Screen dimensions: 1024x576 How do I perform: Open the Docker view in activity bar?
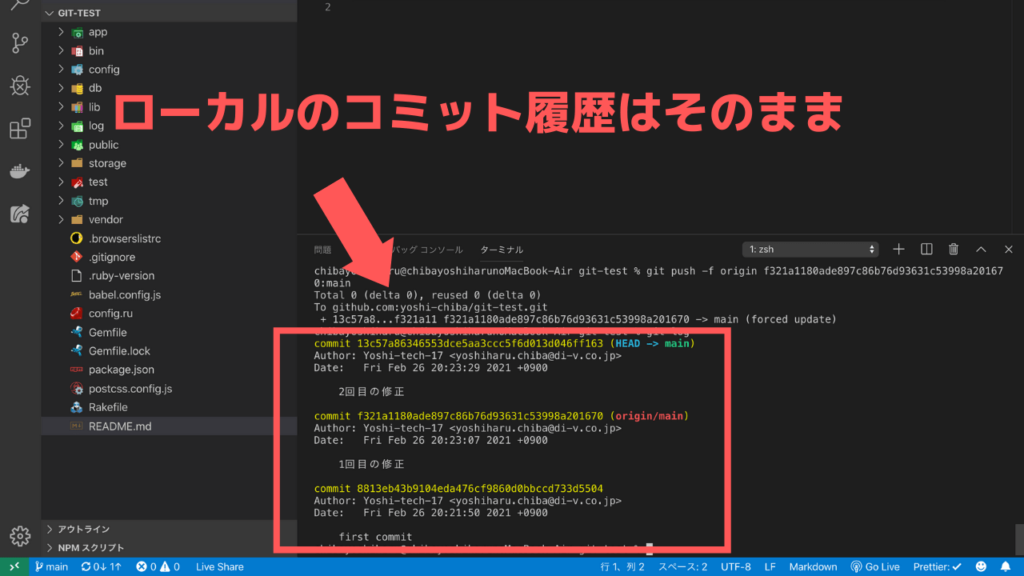[x=20, y=171]
